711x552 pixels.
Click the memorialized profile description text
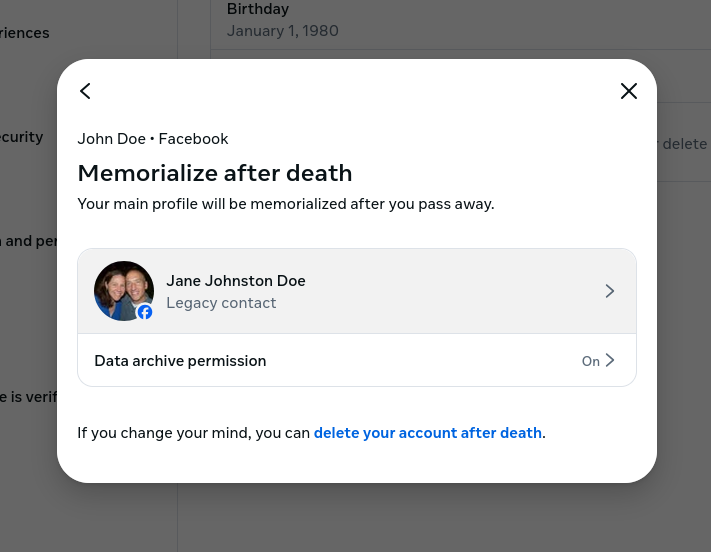[285, 204]
